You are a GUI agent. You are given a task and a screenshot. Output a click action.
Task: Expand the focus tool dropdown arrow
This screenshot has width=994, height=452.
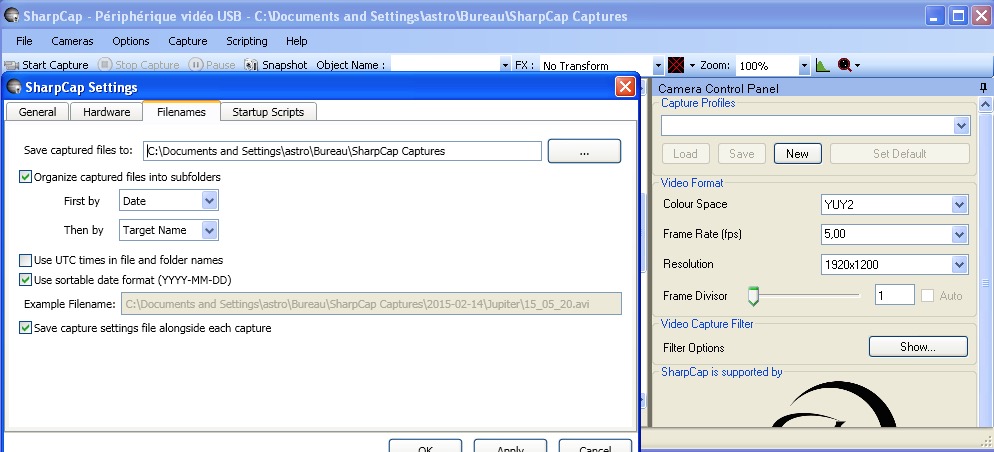click(x=857, y=65)
